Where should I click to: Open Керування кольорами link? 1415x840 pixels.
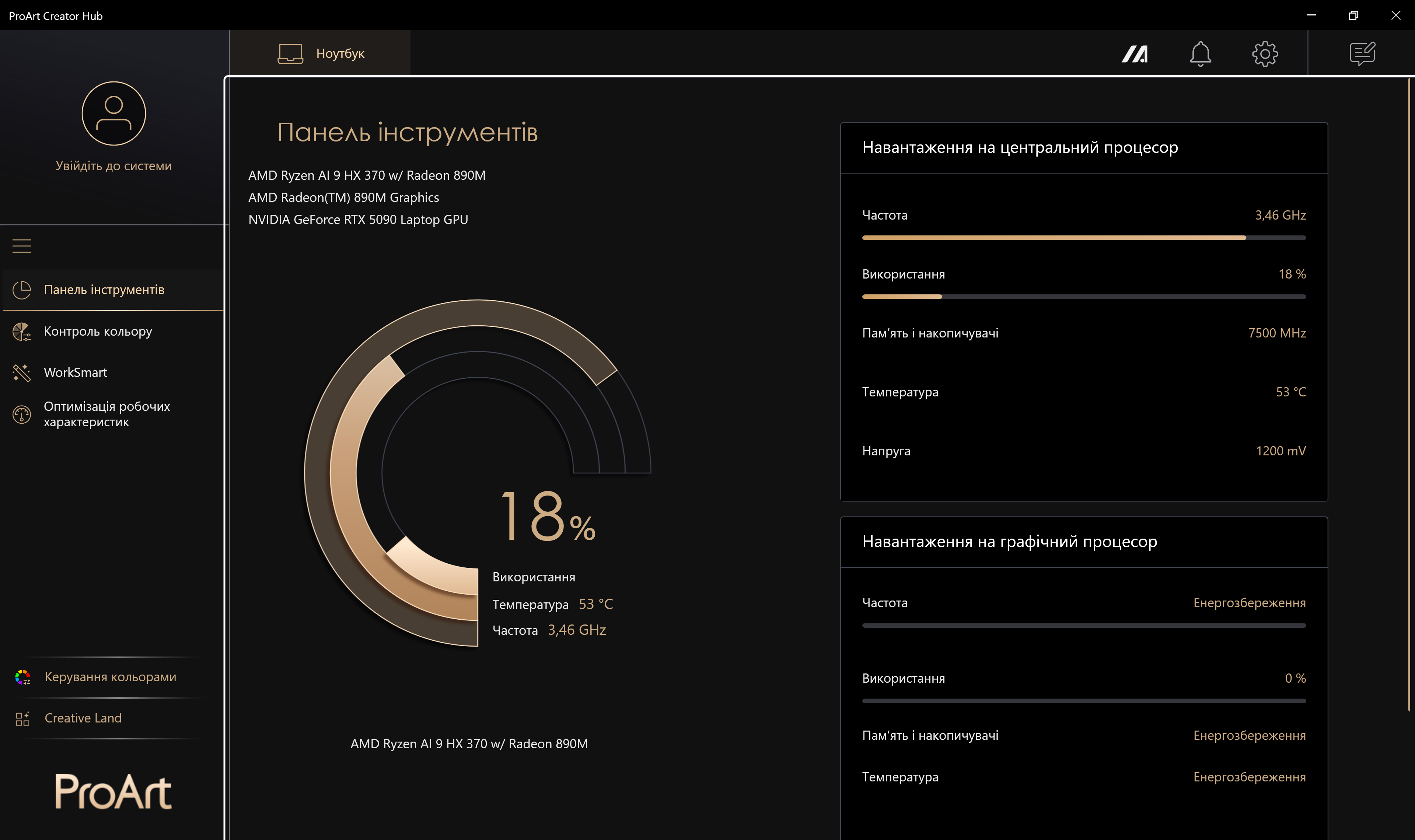(x=111, y=677)
